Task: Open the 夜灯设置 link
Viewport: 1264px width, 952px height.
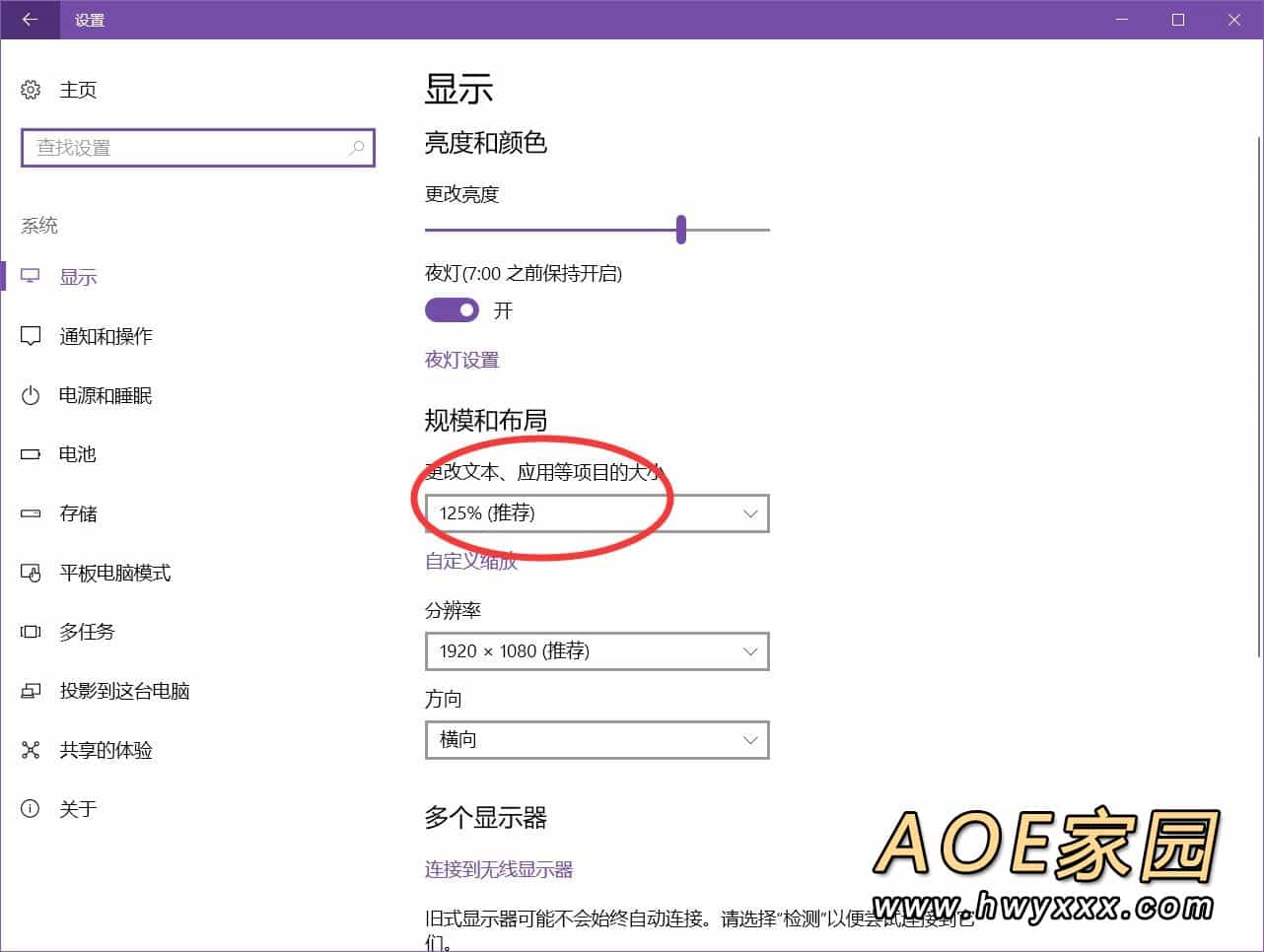Action: [x=461, y=360]
